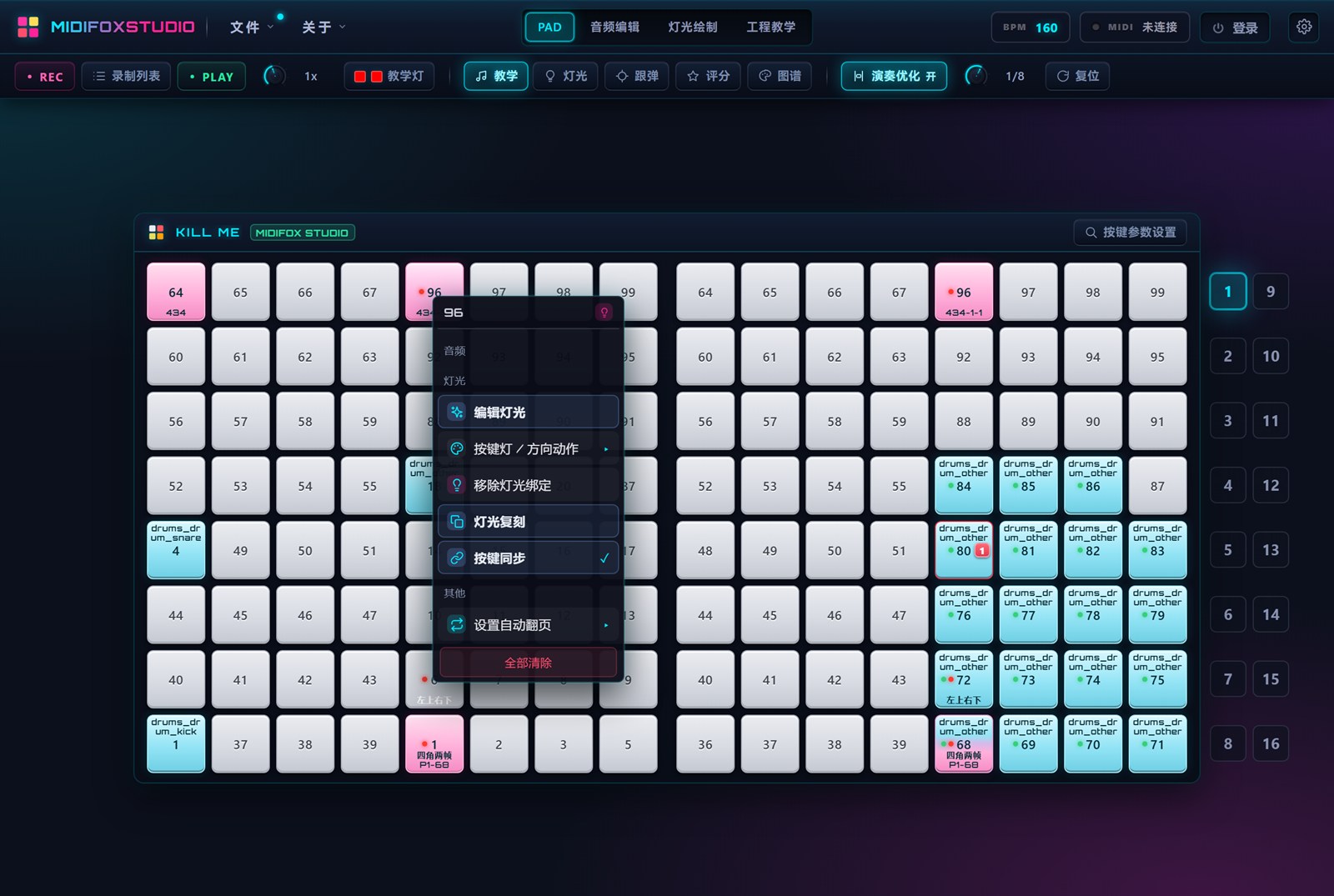This screenshot has width=1334, height=896.
Task: Toggle the 评分 star button
Action: coord(708,76)
